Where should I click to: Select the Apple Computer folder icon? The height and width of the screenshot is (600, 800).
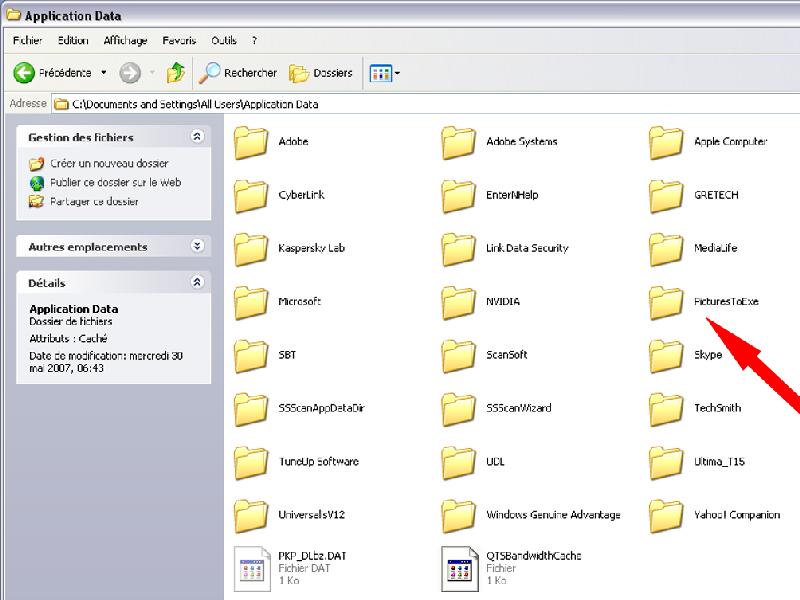pos(666,143)
